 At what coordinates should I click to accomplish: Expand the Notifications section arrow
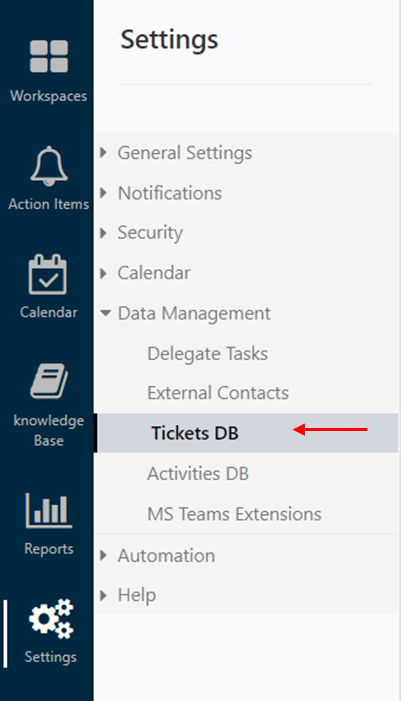pos(104,193)
